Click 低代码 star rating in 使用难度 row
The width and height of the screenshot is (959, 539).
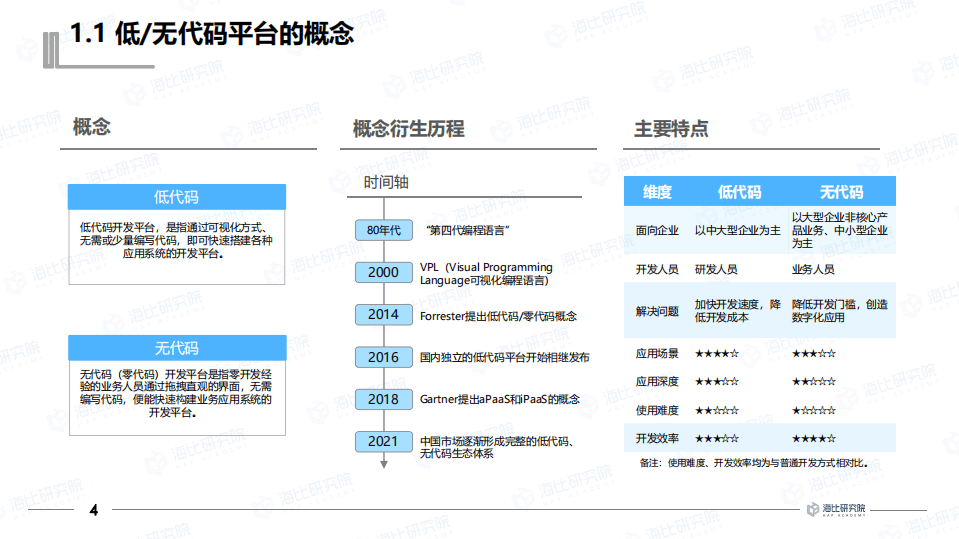click(x=717, y=410)
